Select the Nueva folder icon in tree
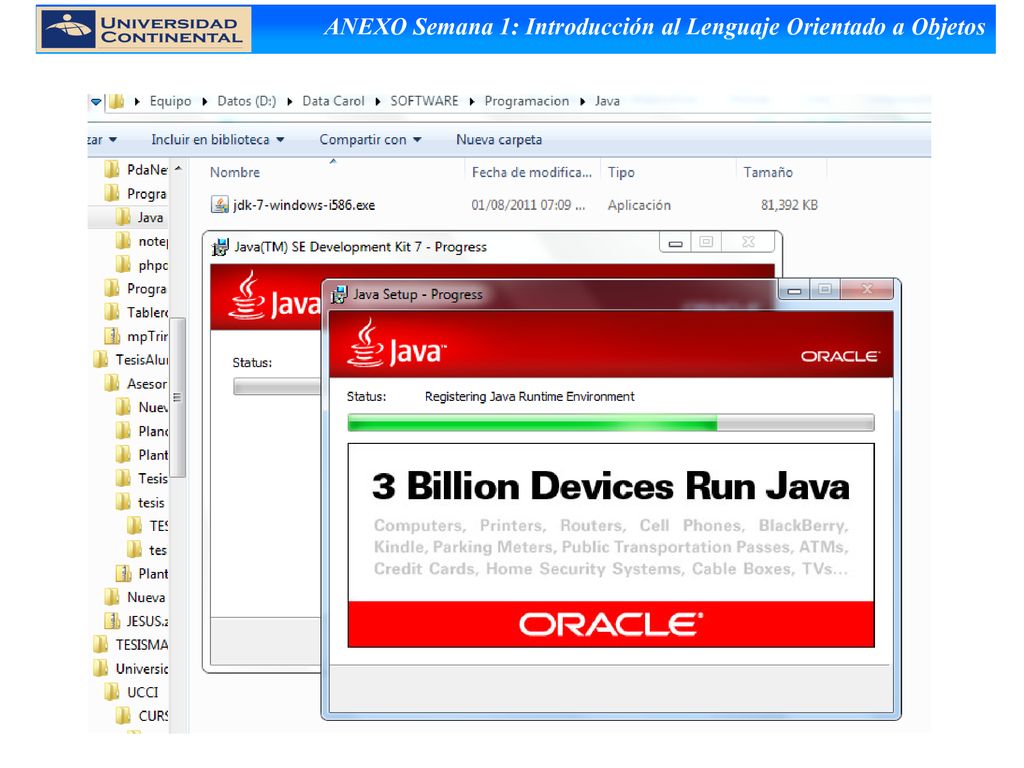This screenshot has height=768, width=1024. (112, 598)
